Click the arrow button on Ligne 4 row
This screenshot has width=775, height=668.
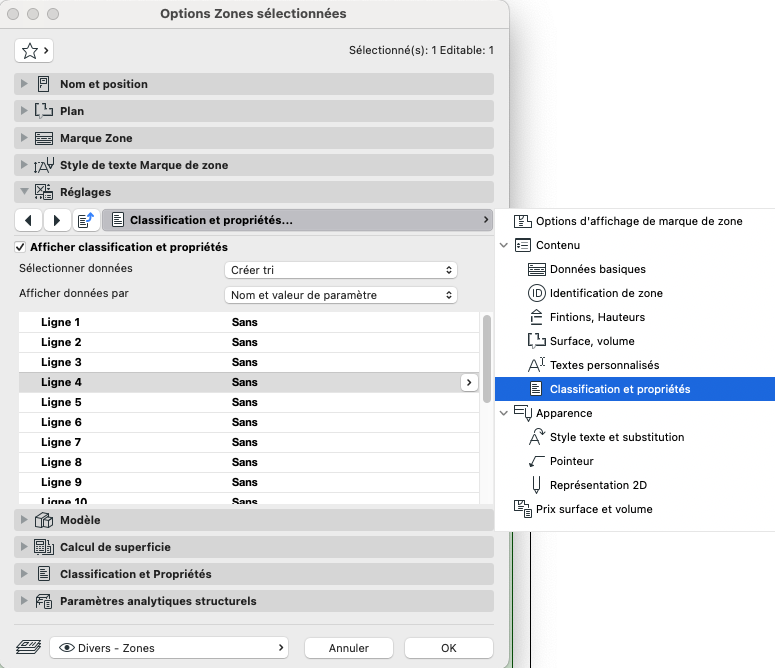(x=469, y=382)
